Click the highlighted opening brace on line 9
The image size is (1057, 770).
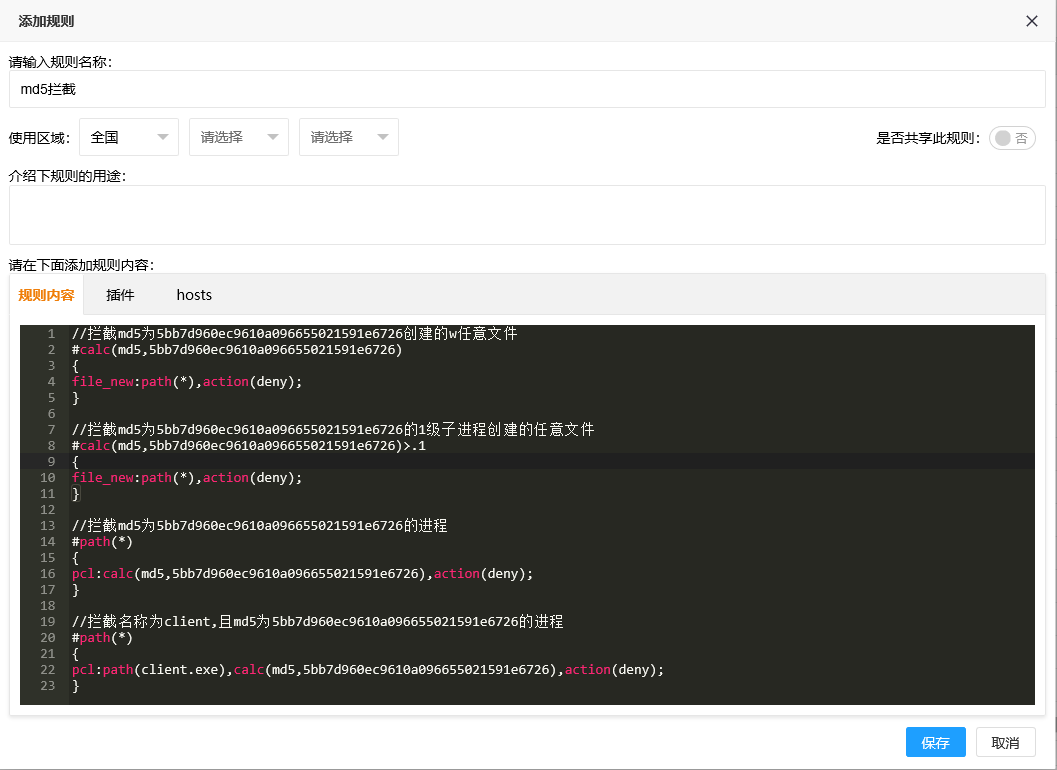75,462
